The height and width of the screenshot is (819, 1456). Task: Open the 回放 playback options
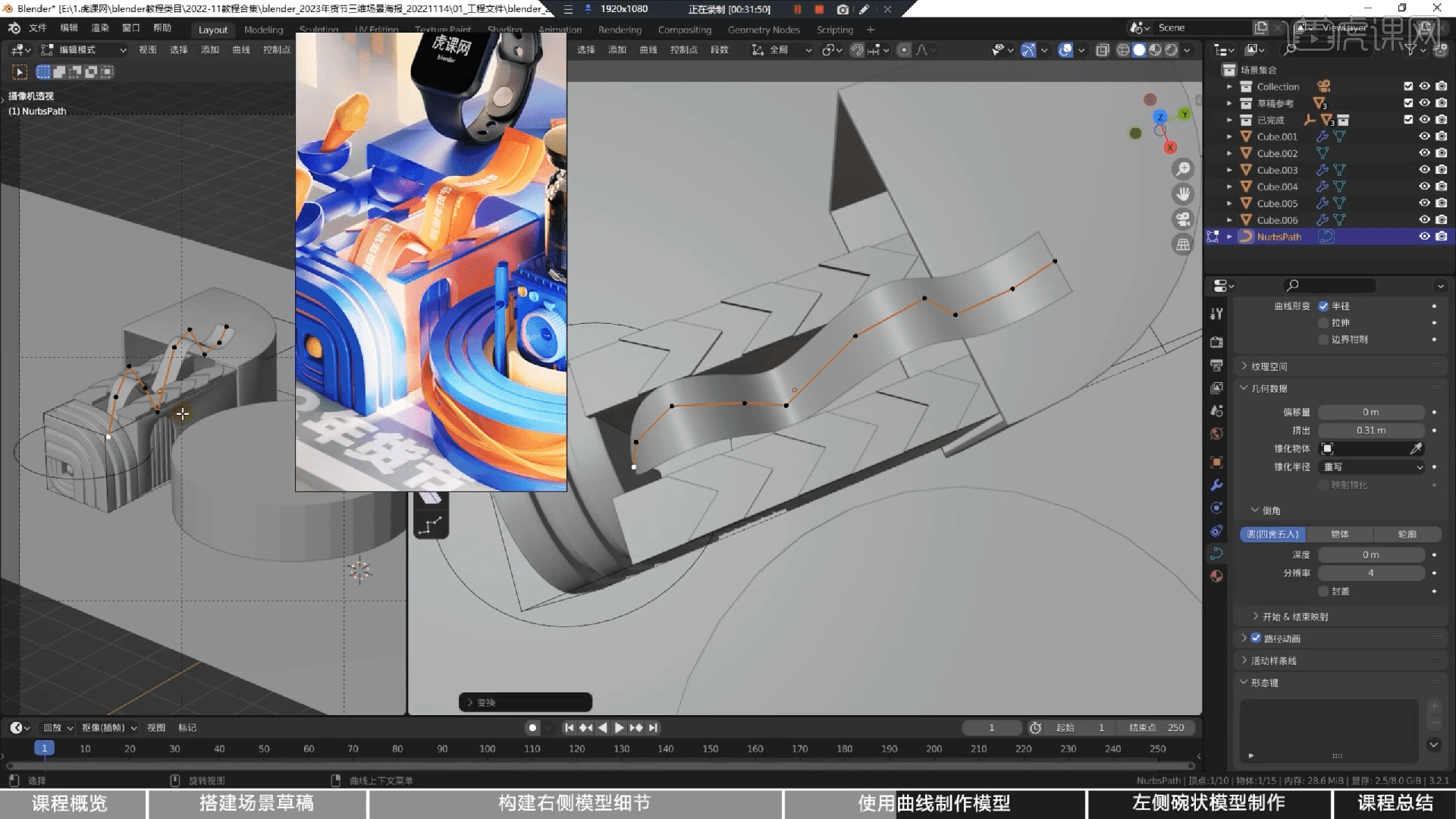(x=58, y=728)
